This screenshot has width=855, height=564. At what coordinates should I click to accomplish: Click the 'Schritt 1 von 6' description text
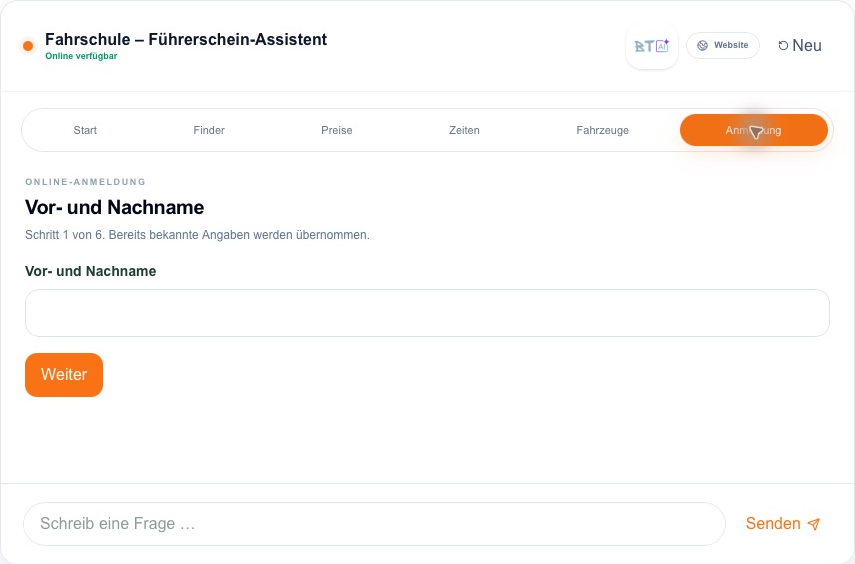[197, 235]
